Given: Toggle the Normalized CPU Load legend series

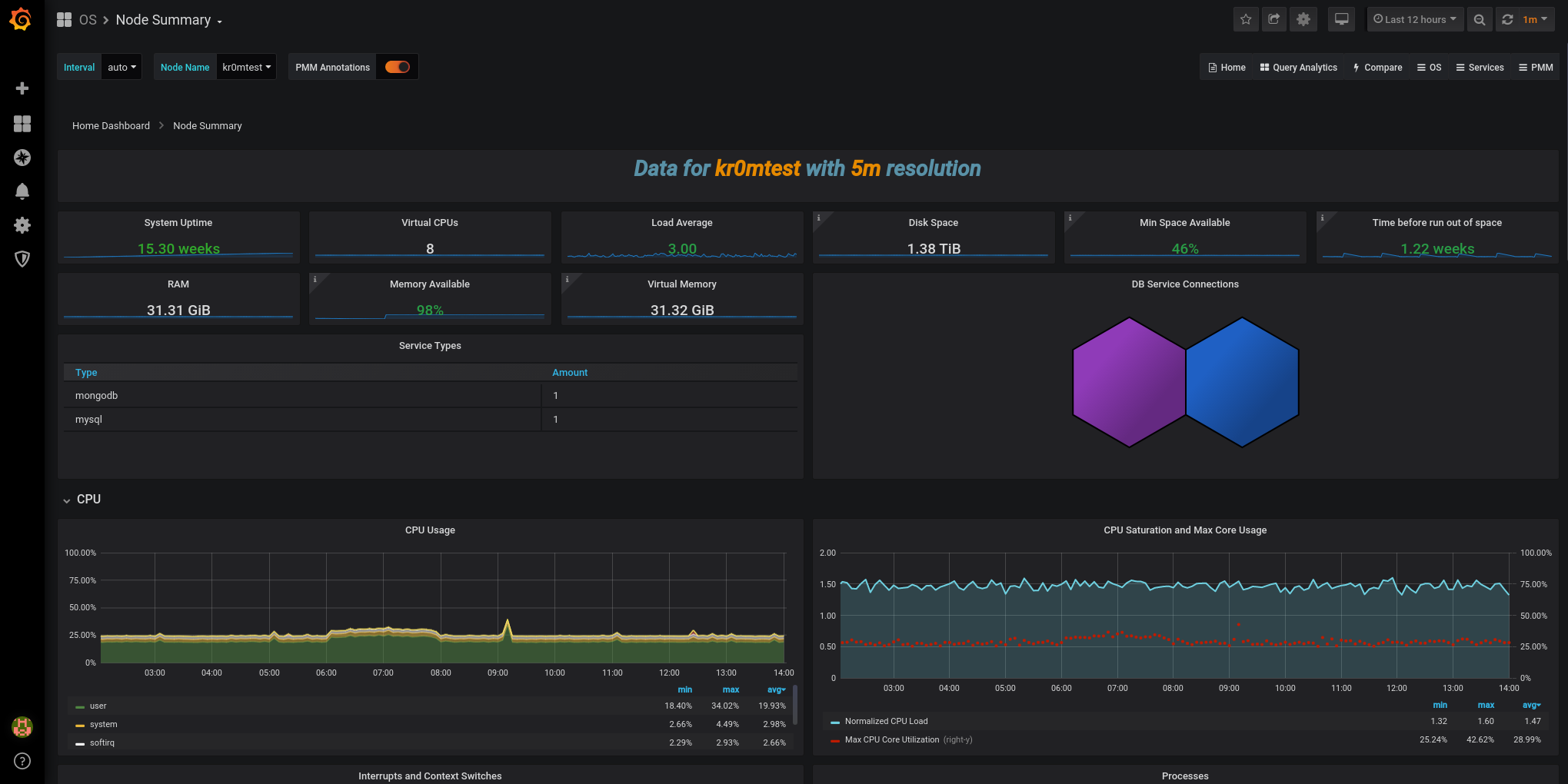Looking at the screenshot, I should 886,721.
